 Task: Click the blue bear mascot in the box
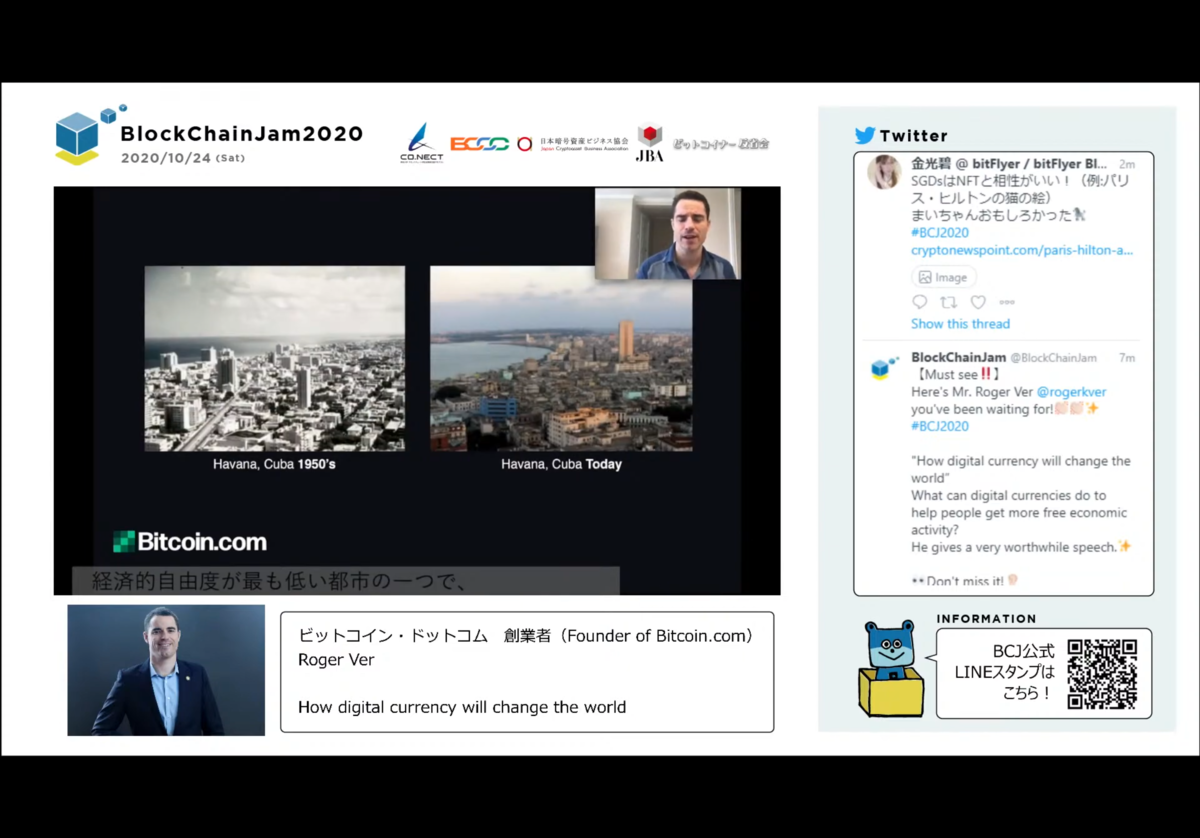891,667
